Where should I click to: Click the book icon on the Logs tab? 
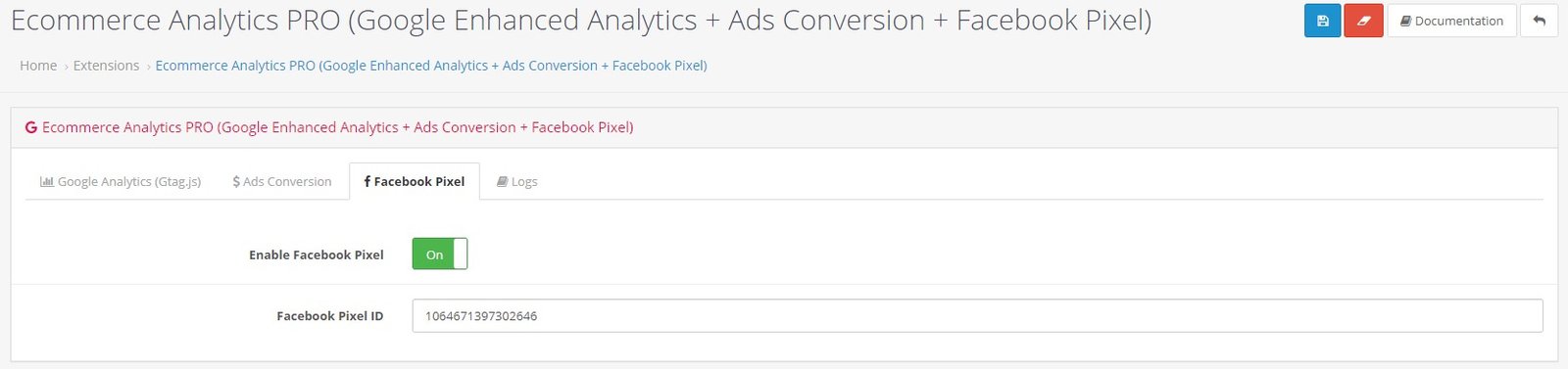[x=502, y=181]
